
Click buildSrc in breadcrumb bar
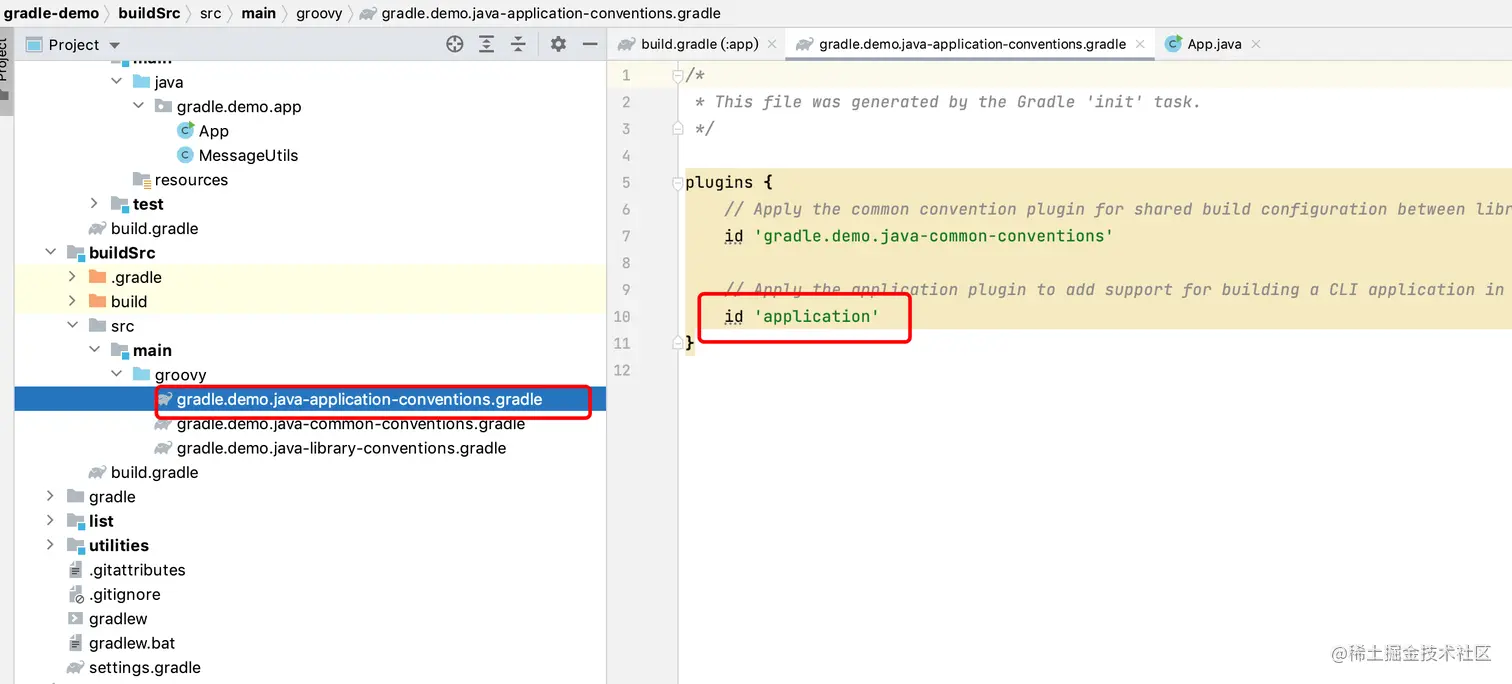150,13
